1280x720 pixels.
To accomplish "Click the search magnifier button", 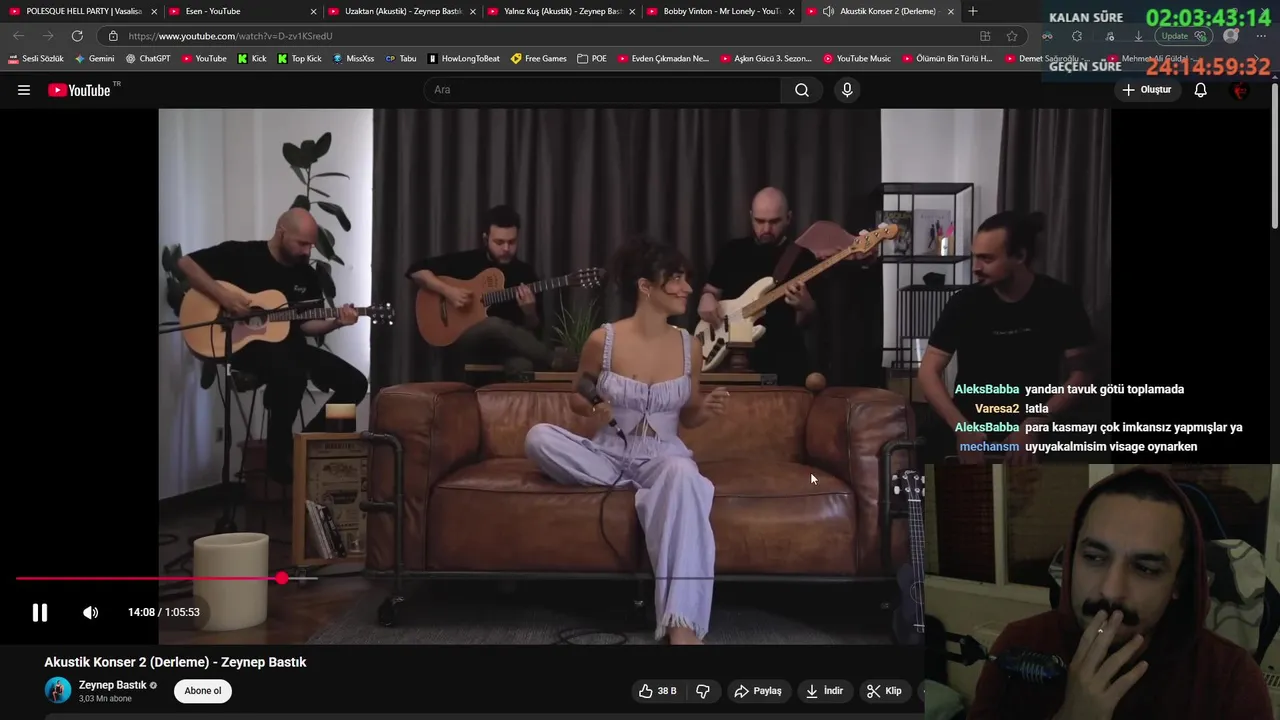I will [x=802, y=90].
